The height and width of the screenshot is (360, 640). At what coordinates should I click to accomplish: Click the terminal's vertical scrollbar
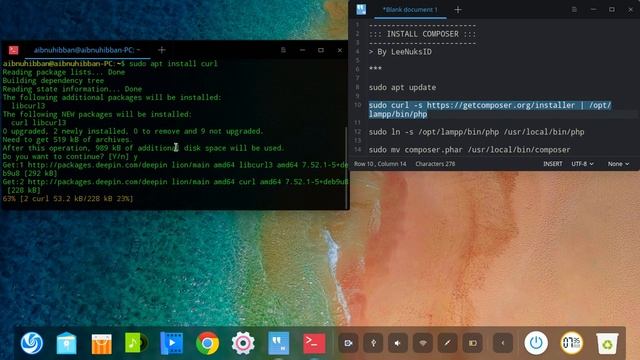point(347,167)
